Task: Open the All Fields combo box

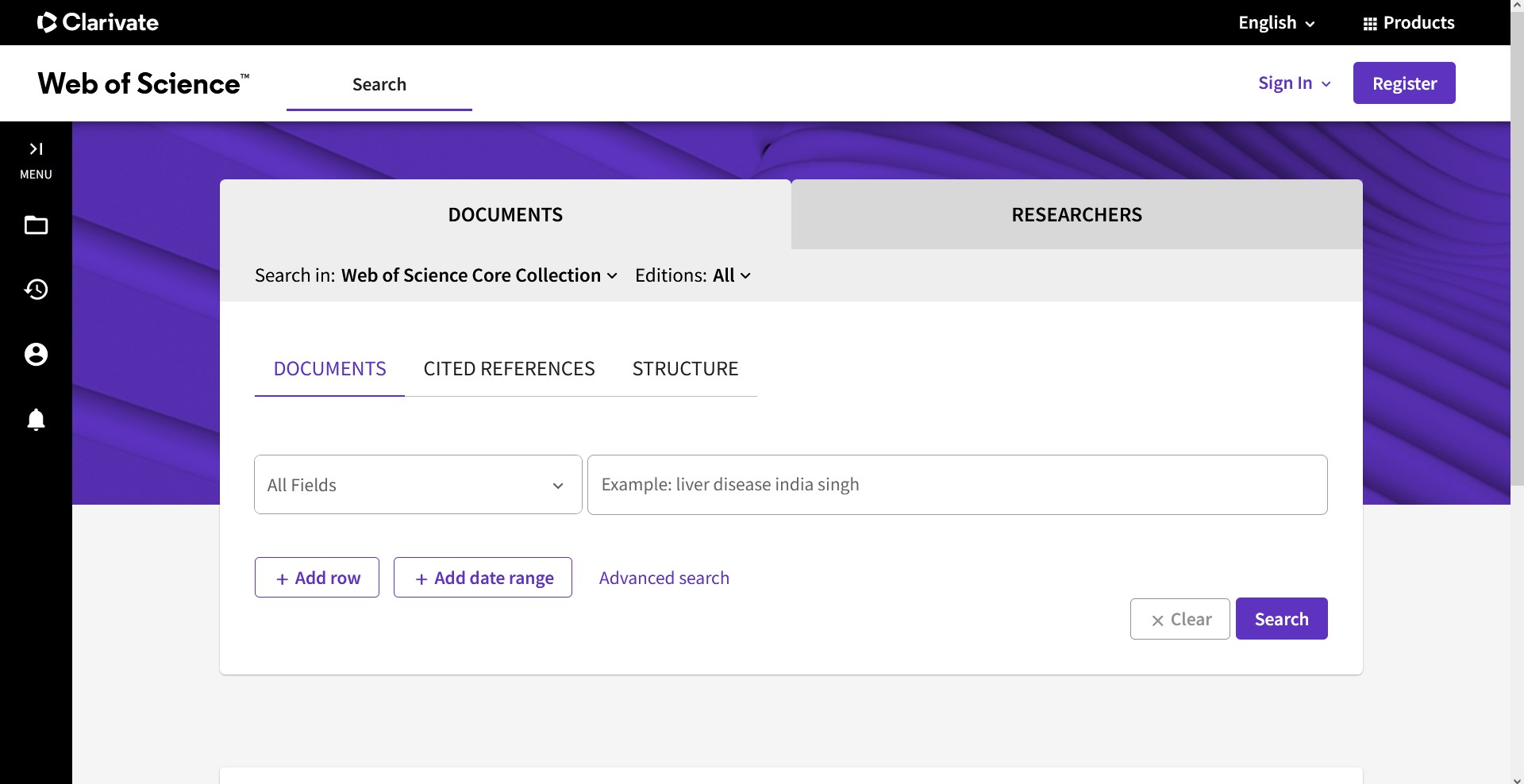Action: pyautogui.click(x=418, y=485)
